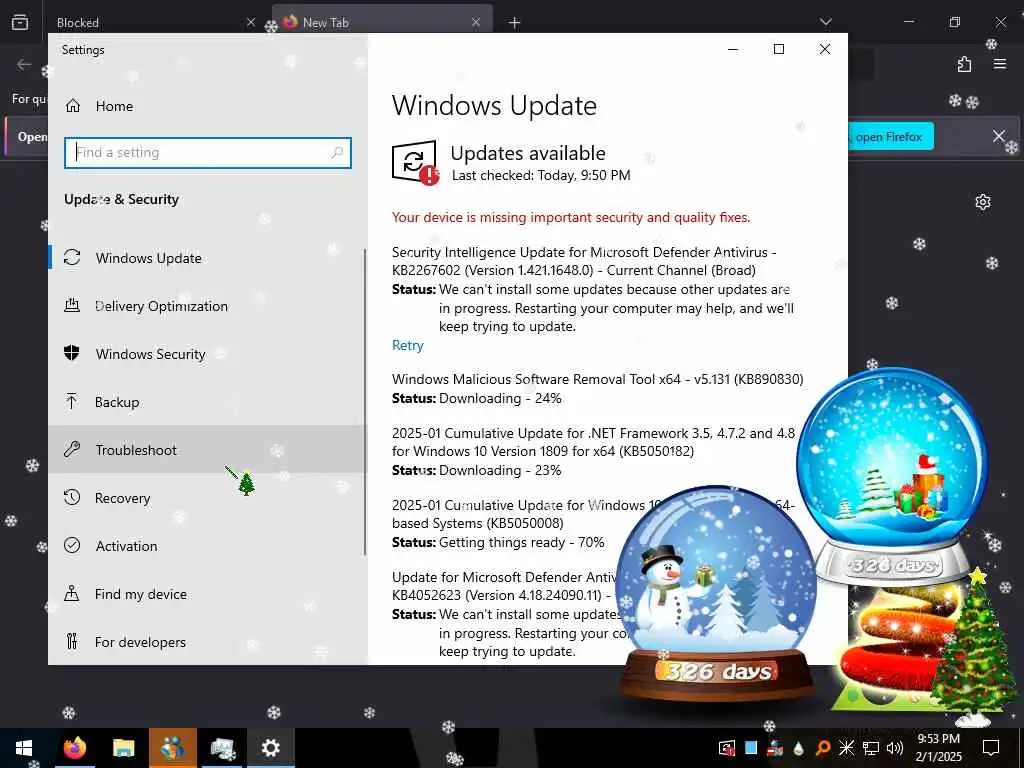Click the KB5050182 .NET Framework update entry

[x=594, y=442]
